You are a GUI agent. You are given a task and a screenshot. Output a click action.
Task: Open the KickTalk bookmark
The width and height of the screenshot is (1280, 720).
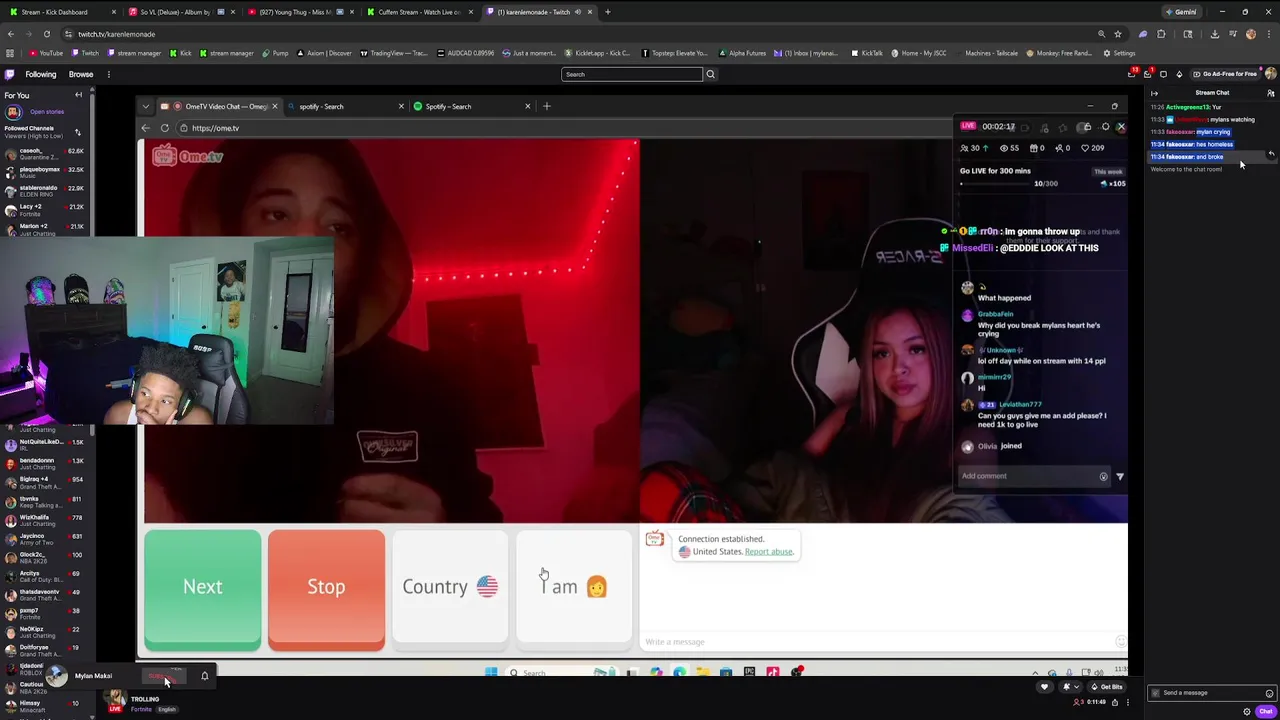[x=866, y=53]
